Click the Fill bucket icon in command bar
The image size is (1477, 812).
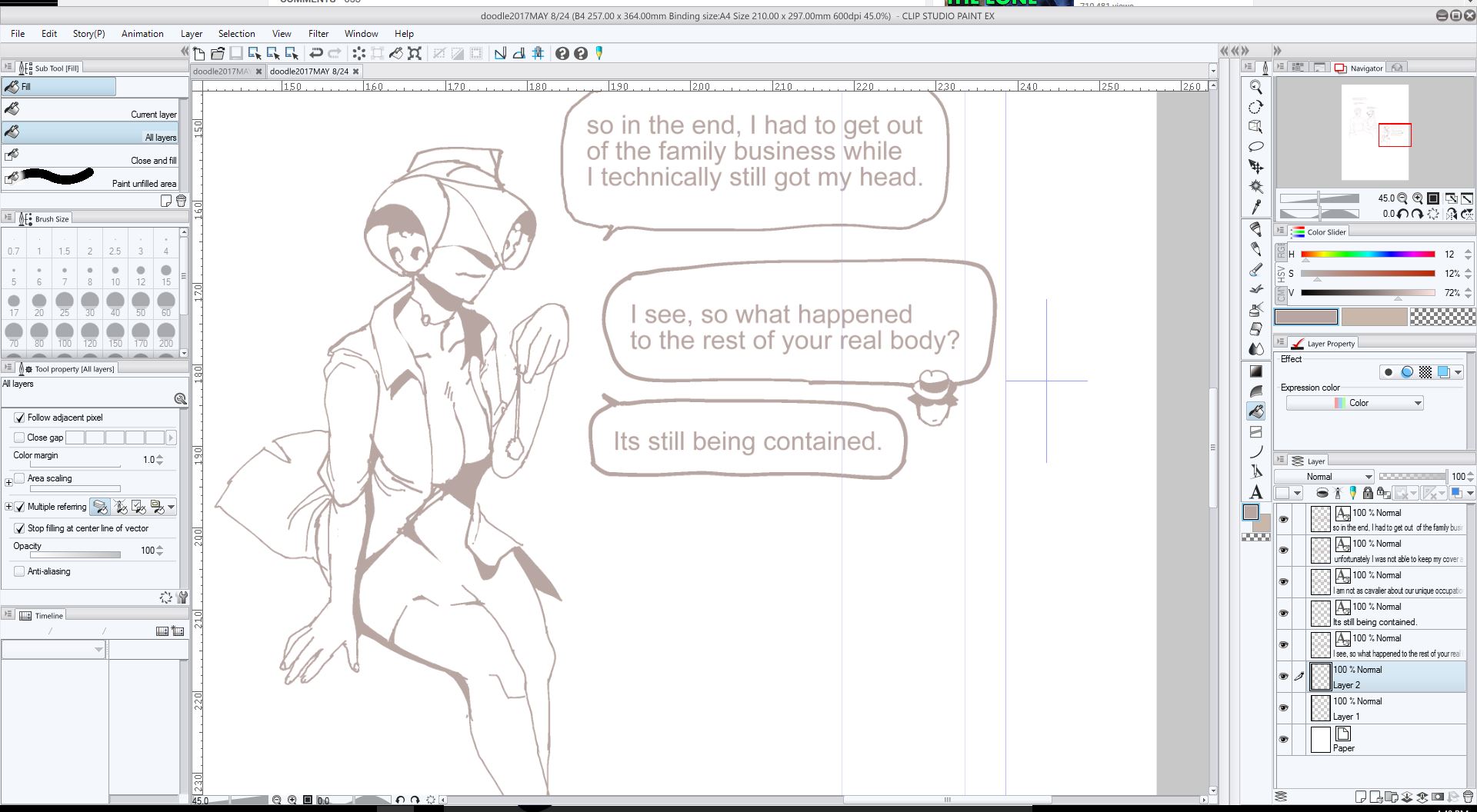(x=396, y=53)
